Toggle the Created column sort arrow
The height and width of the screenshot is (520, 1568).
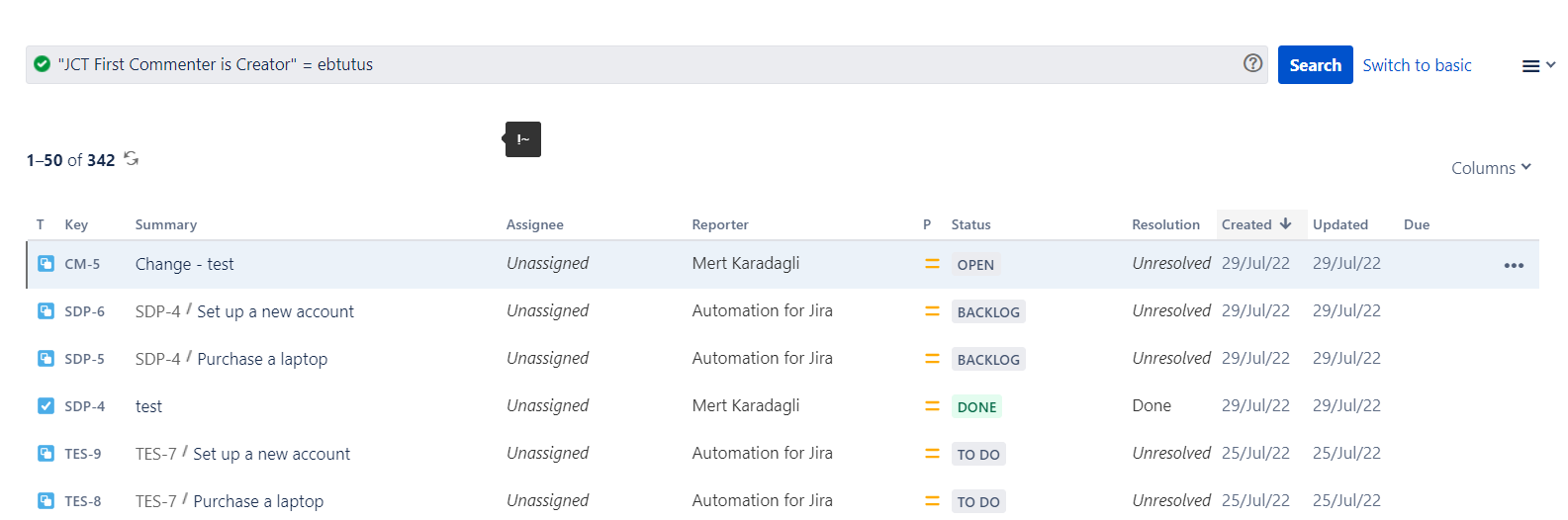1285,224
